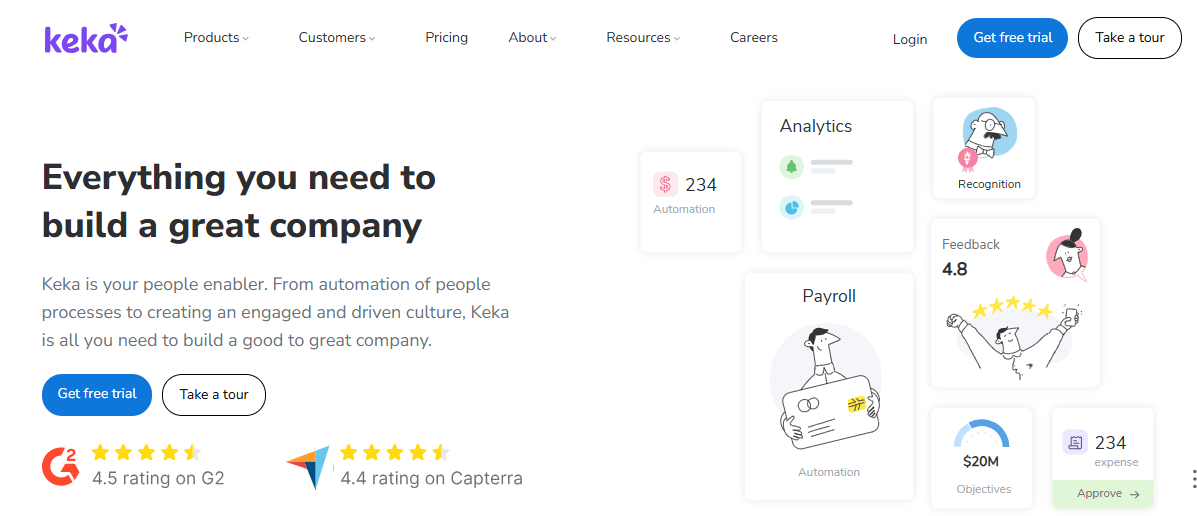
Task: Click the green bell icon in Analytics
Action: click(x=792, y=166)
